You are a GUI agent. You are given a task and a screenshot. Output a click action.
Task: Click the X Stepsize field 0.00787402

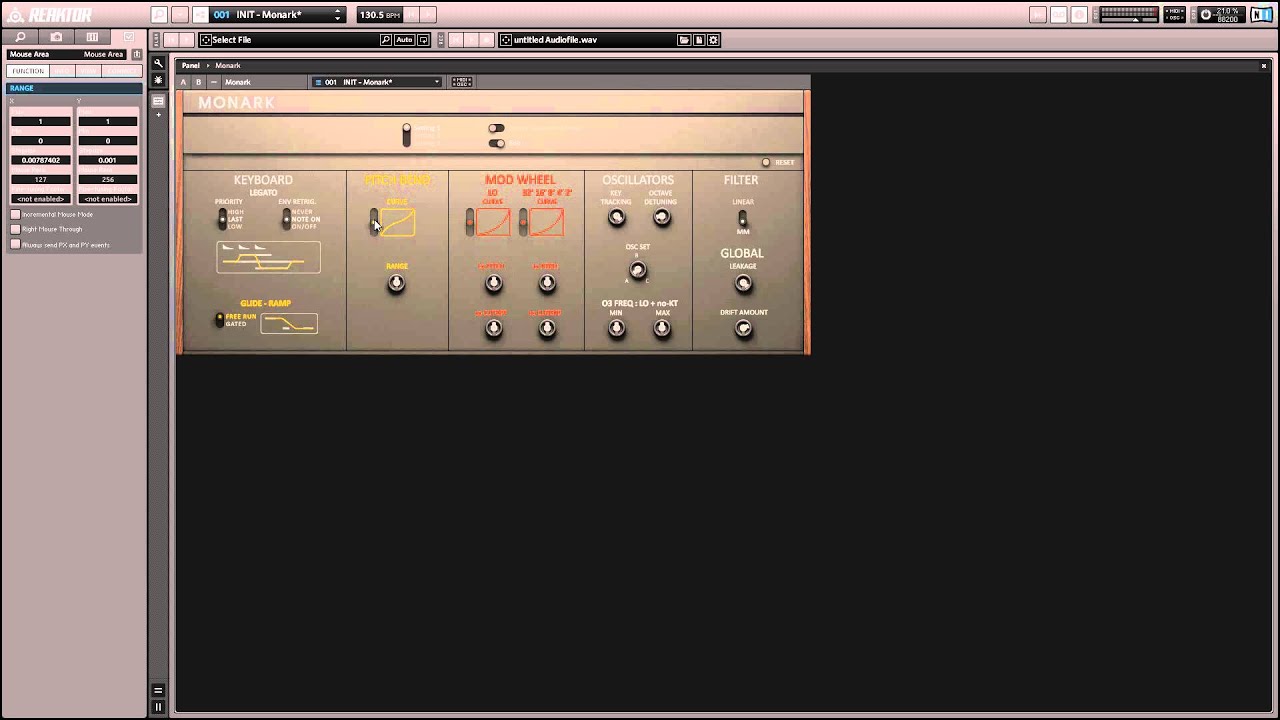click(41, 160)
